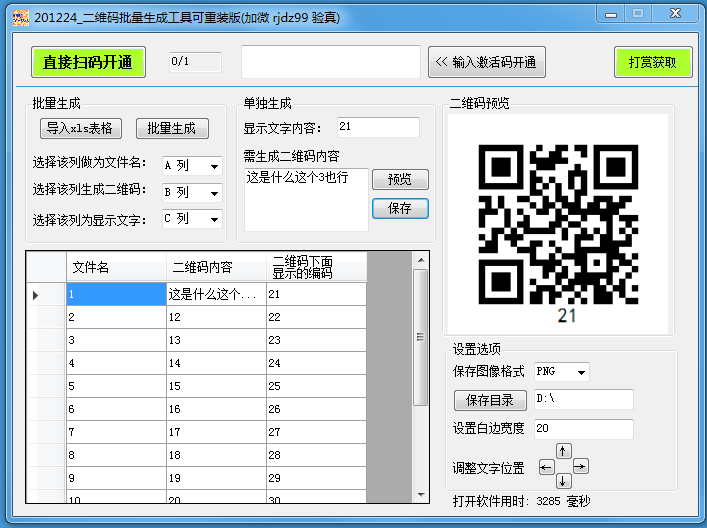Select file name cell 2 in table

[x=116, y=317]
